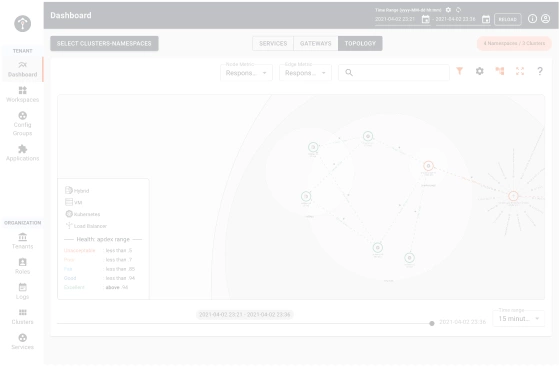559x368 pixels.
Task: Open the user account icon
Action: (x=545, y=19)
